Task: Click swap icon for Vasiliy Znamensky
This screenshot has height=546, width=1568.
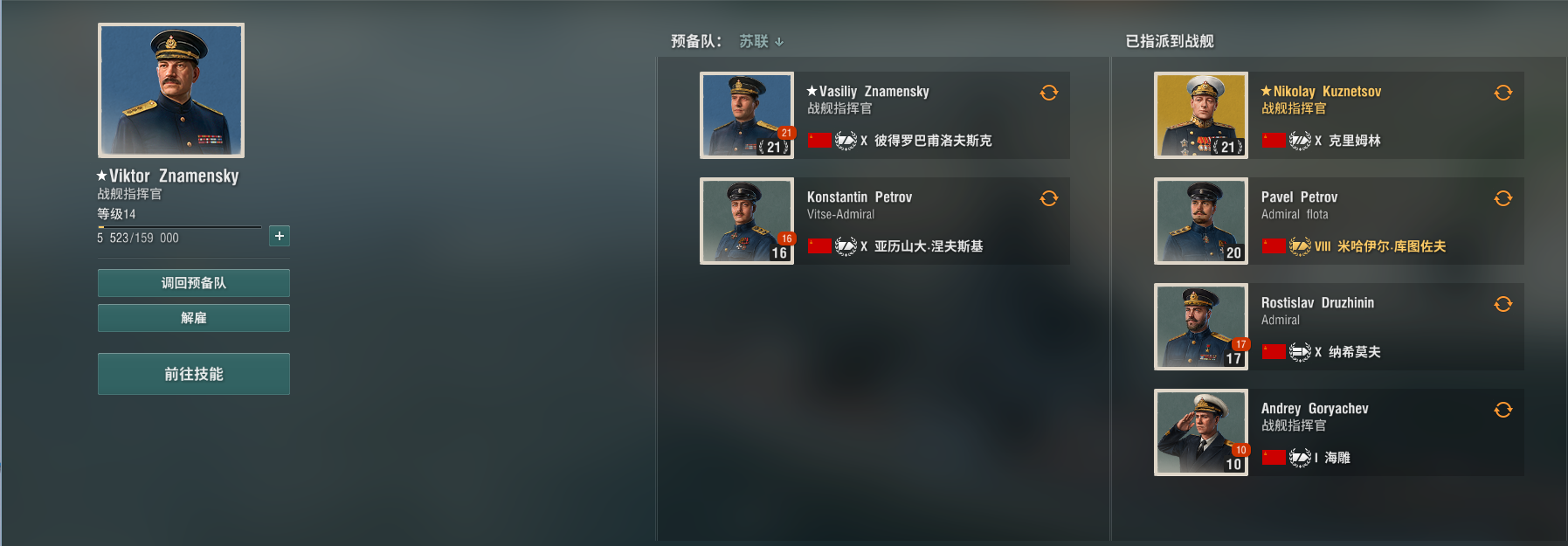Action: [1049, 93]
